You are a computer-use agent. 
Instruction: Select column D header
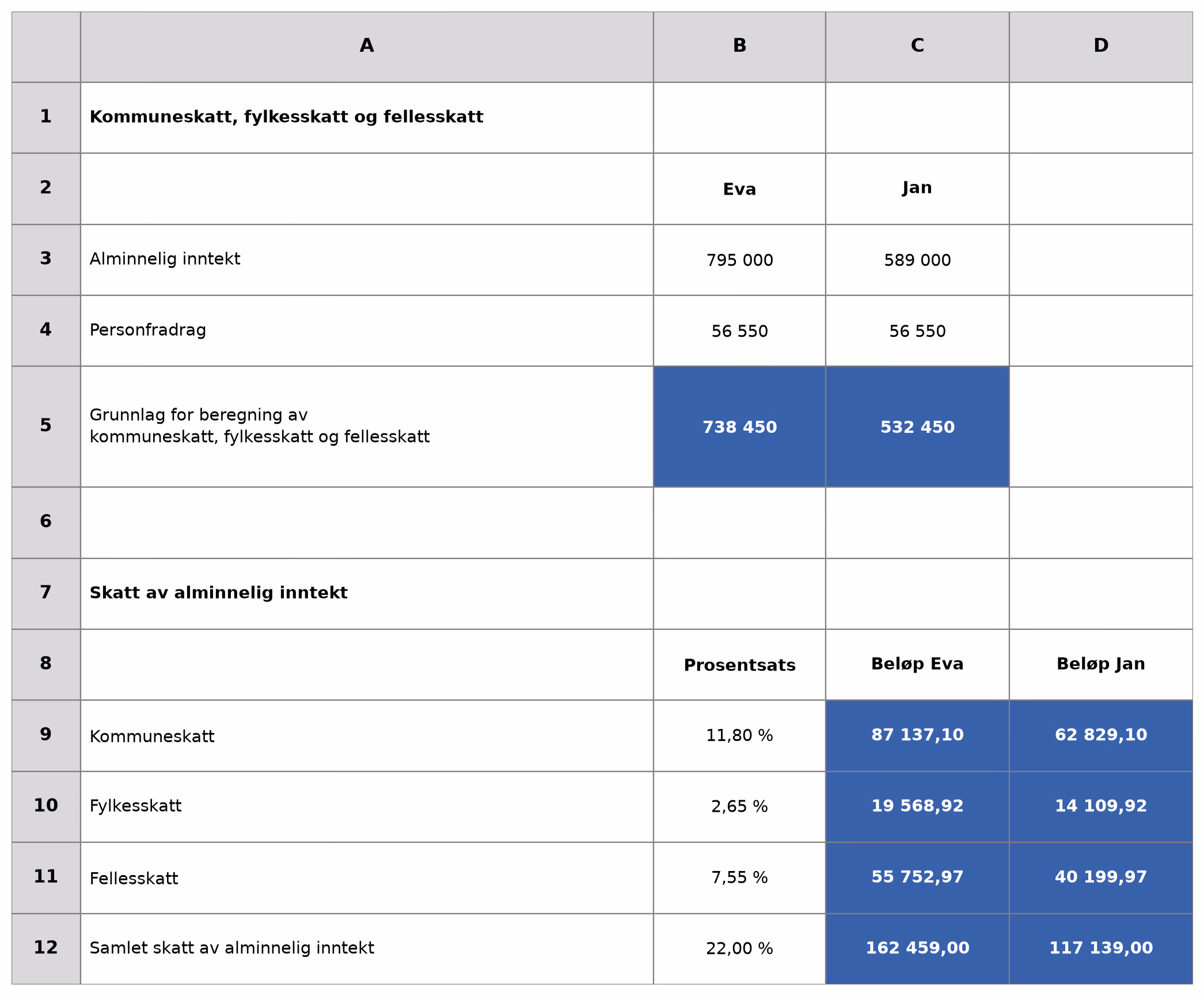[1101, 47]
